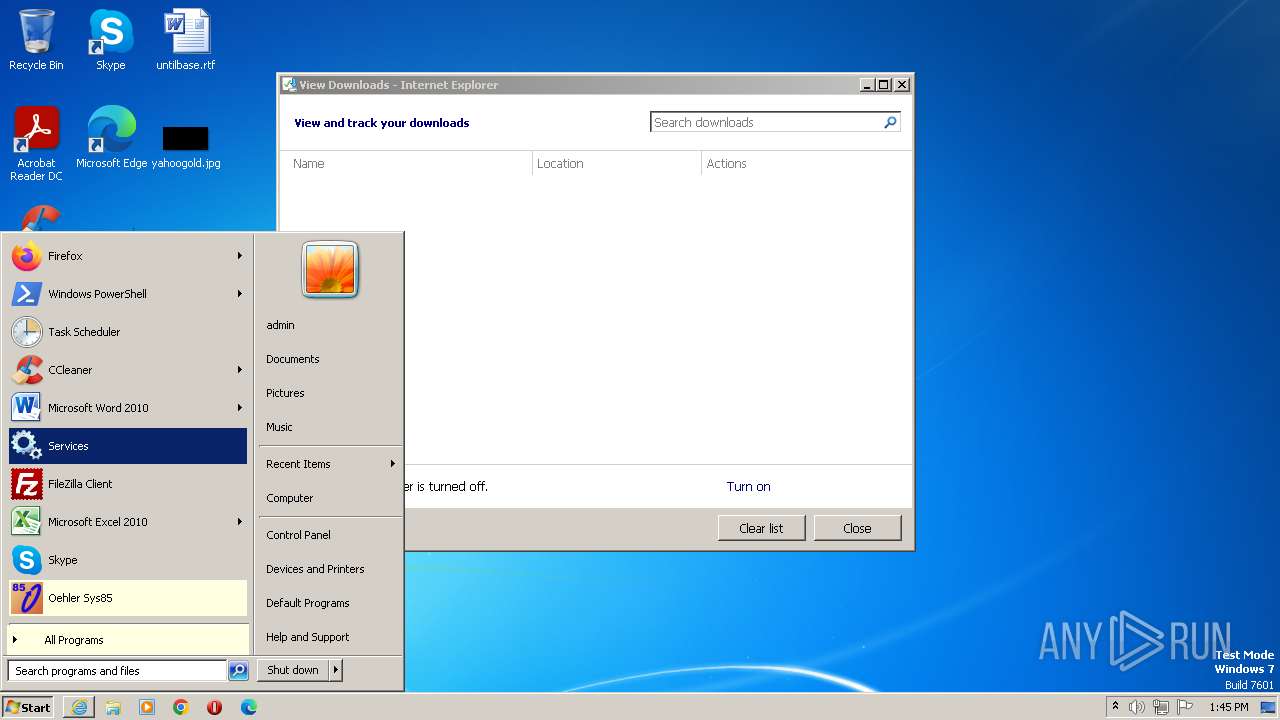The image size is (1280, 720).
Task: Open Computer from Start menu
Action: click(x=290, y=498)
